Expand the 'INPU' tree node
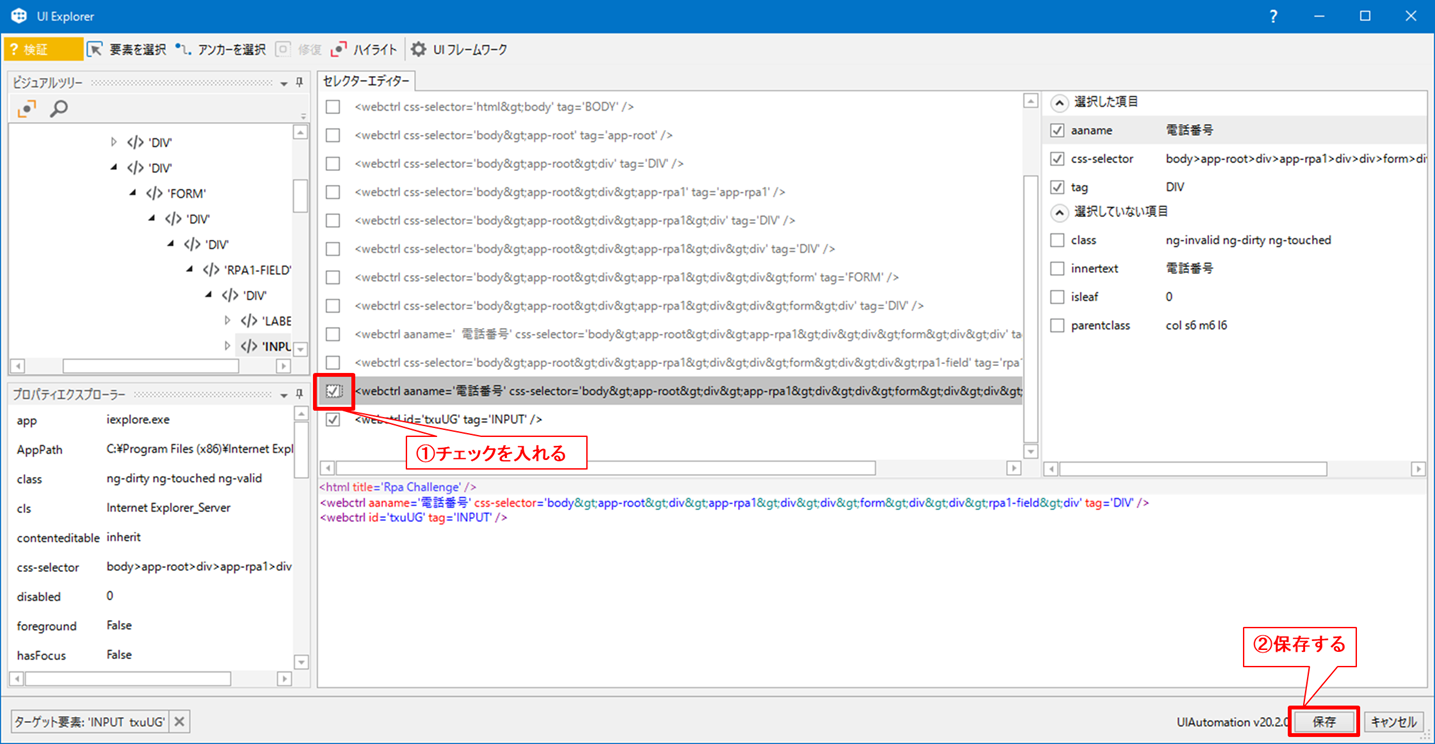1435x744 pixels. click(228, 346)
